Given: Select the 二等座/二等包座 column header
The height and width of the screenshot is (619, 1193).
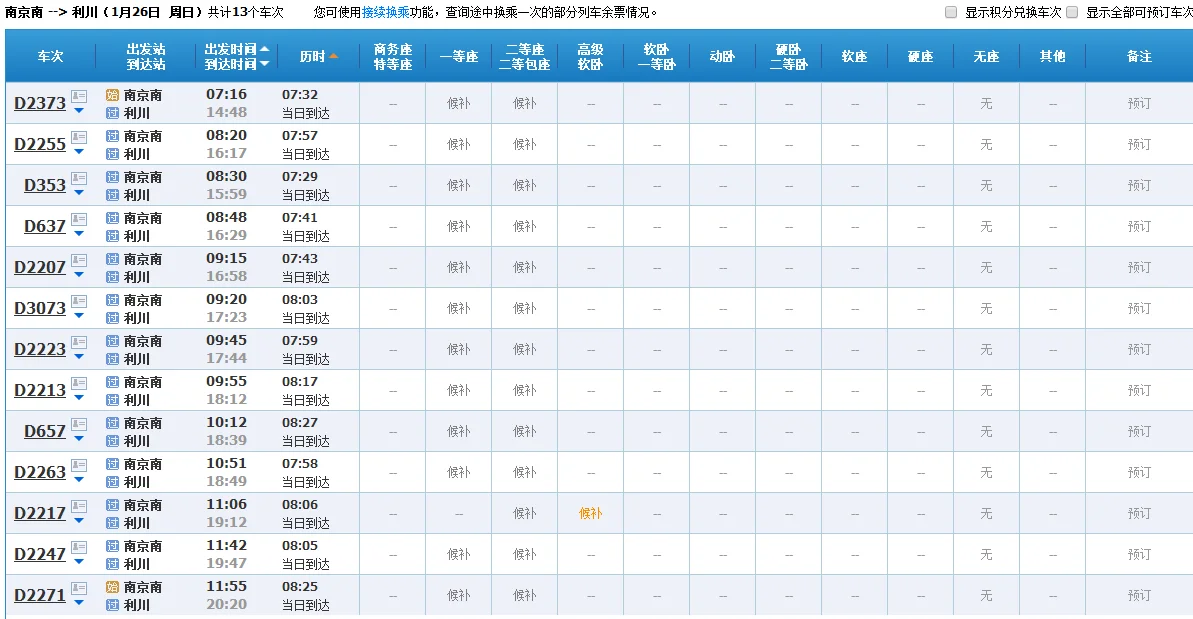Looking at the screenshot, I should tap(524, 57).
